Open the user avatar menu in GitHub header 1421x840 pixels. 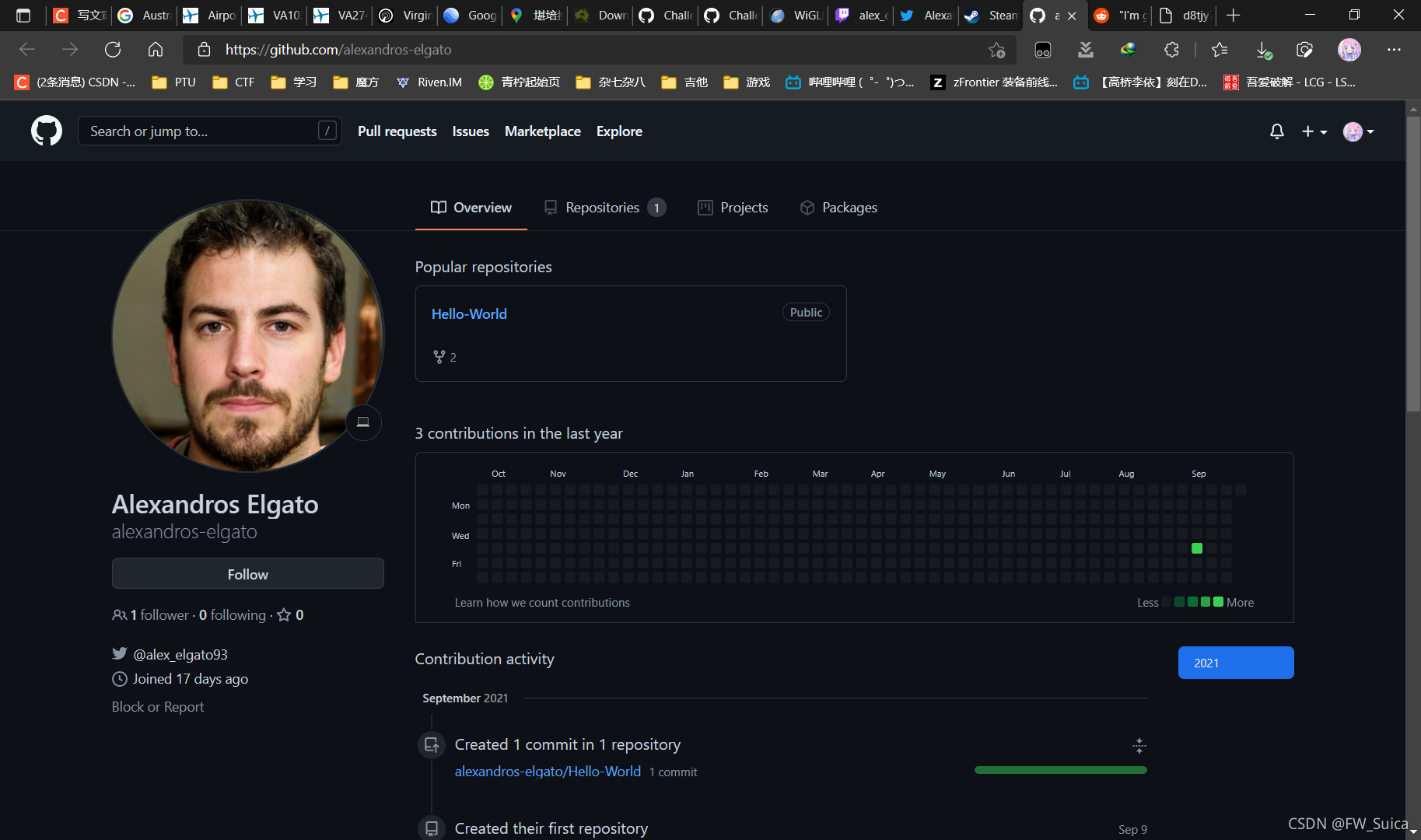tap(1359, 131)
